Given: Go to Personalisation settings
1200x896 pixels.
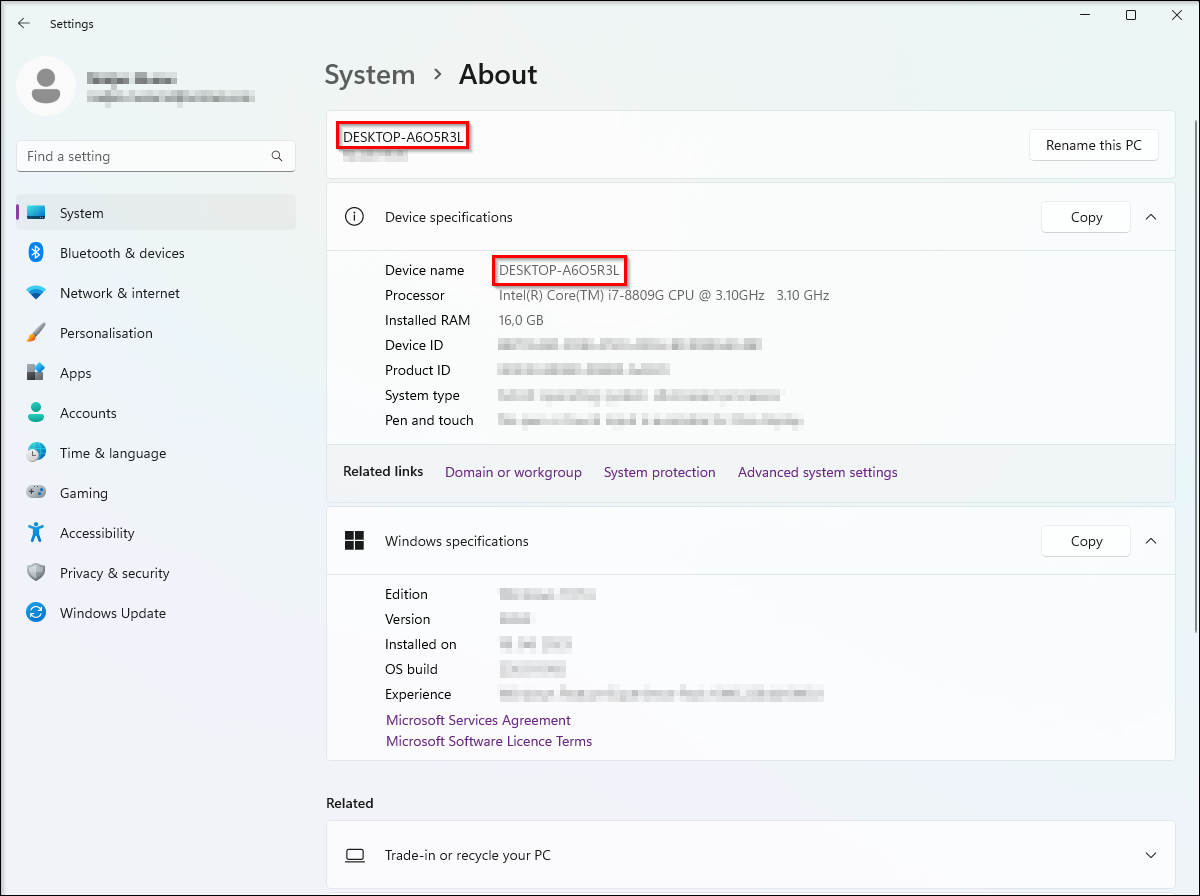Looking at the screenshot, I should click(106, 333).
